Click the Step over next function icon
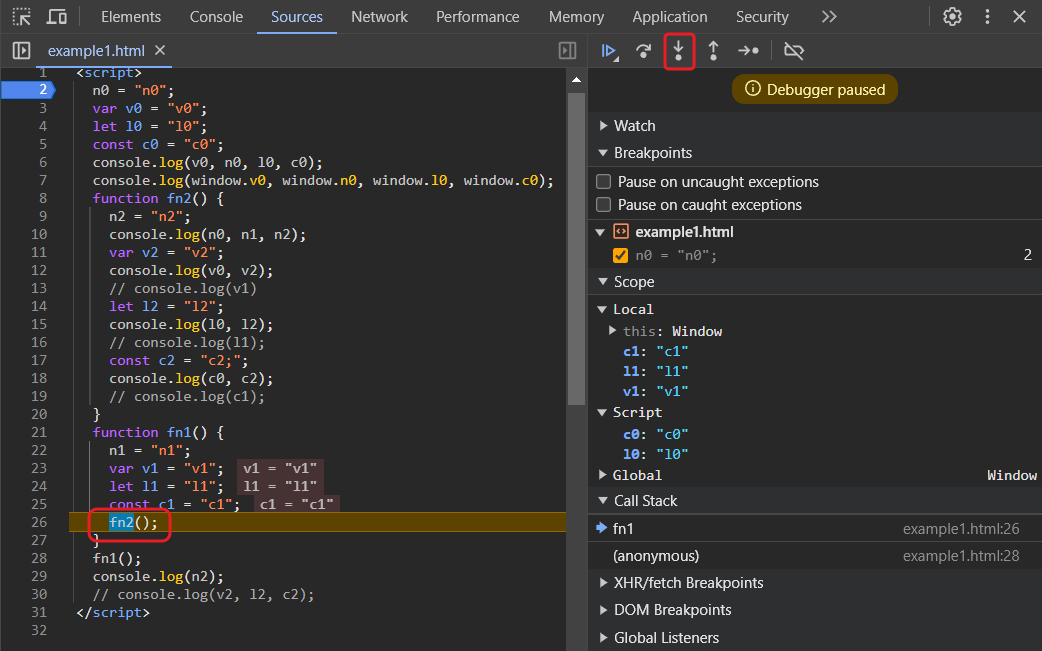Viewport: 1042px width, 651px height. [x=643, y=51]
